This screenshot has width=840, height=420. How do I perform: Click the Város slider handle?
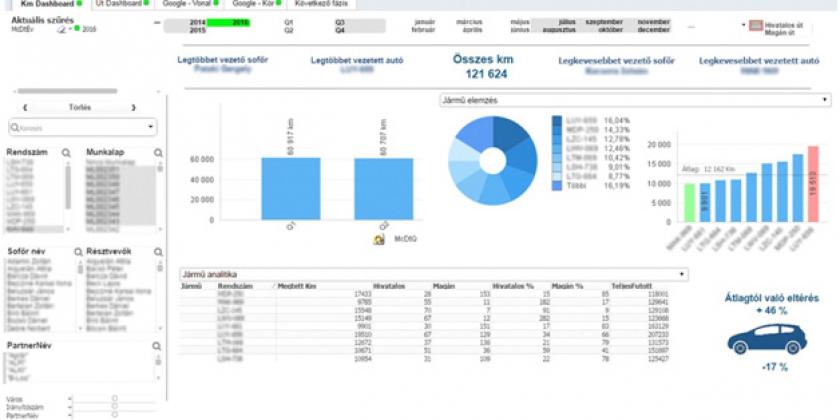(114, 398)
